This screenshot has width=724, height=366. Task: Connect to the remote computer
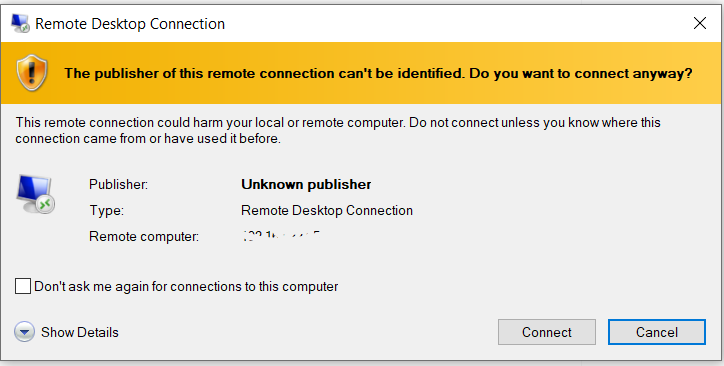tap(547, 332)
